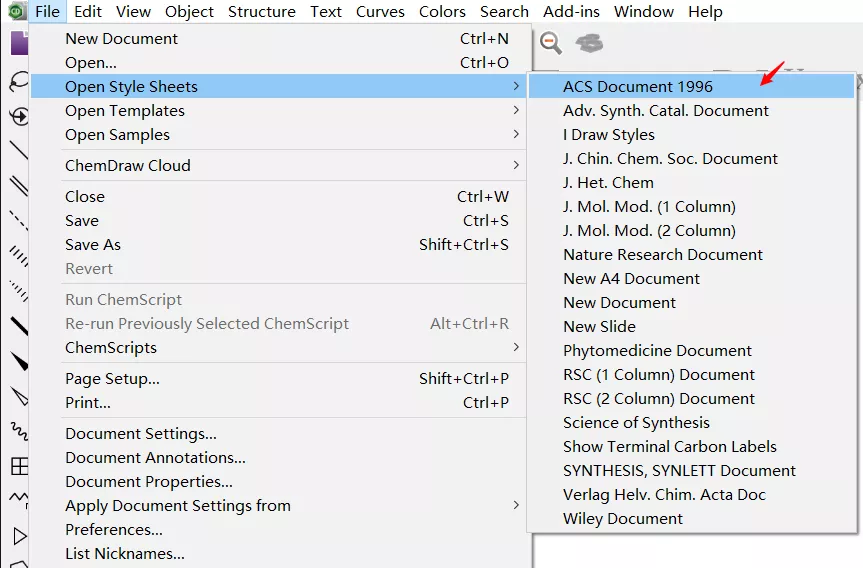Select the Hollow Wedge Bond tool

(x=19, y=396)
